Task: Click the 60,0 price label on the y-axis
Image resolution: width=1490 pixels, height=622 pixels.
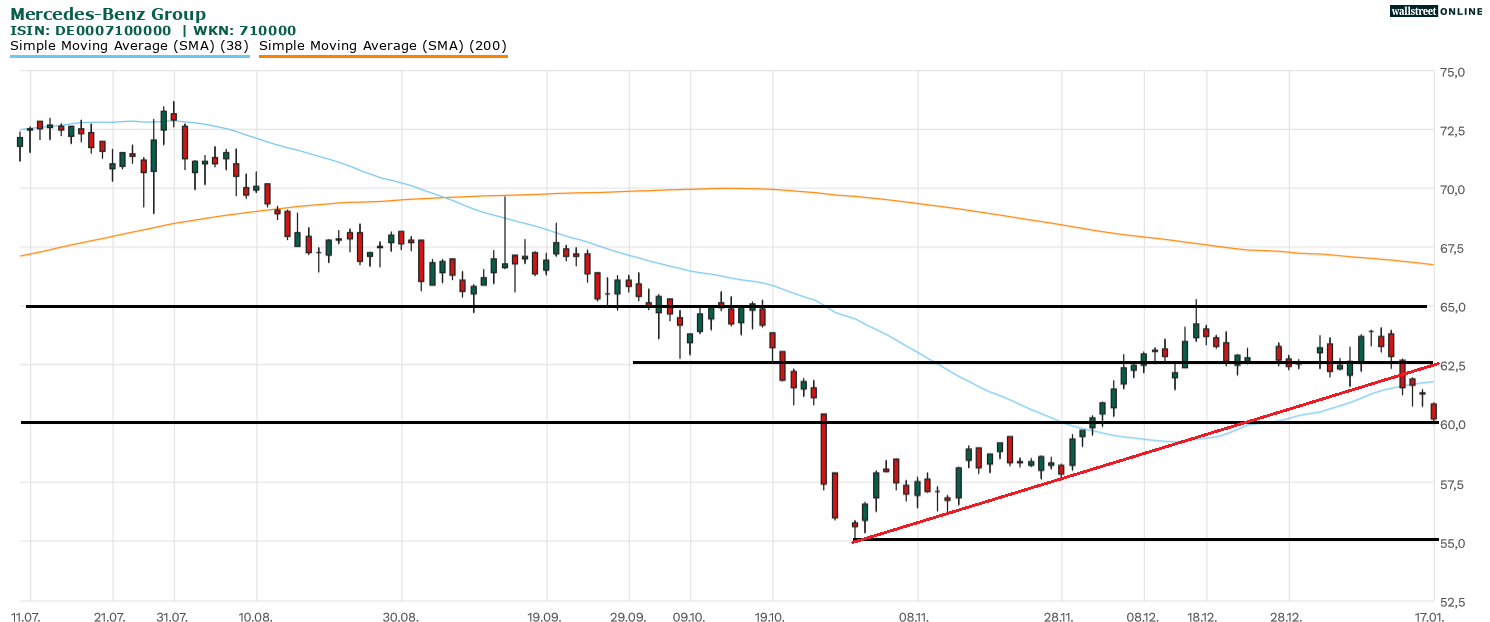Action: pos(1452,424)
